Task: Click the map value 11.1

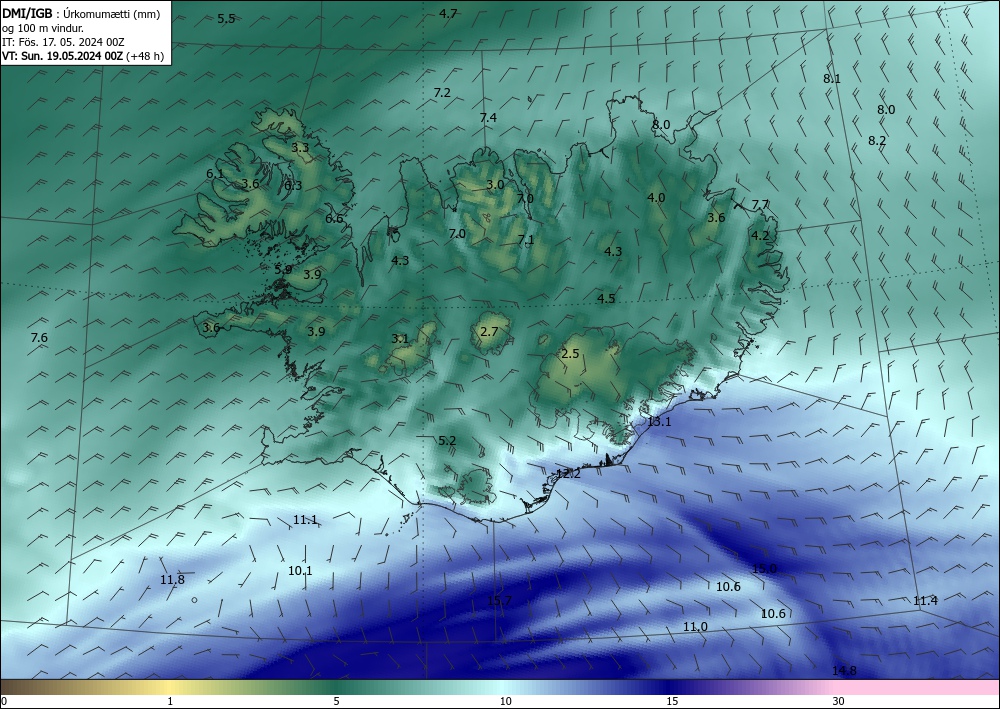Action: 305,520
